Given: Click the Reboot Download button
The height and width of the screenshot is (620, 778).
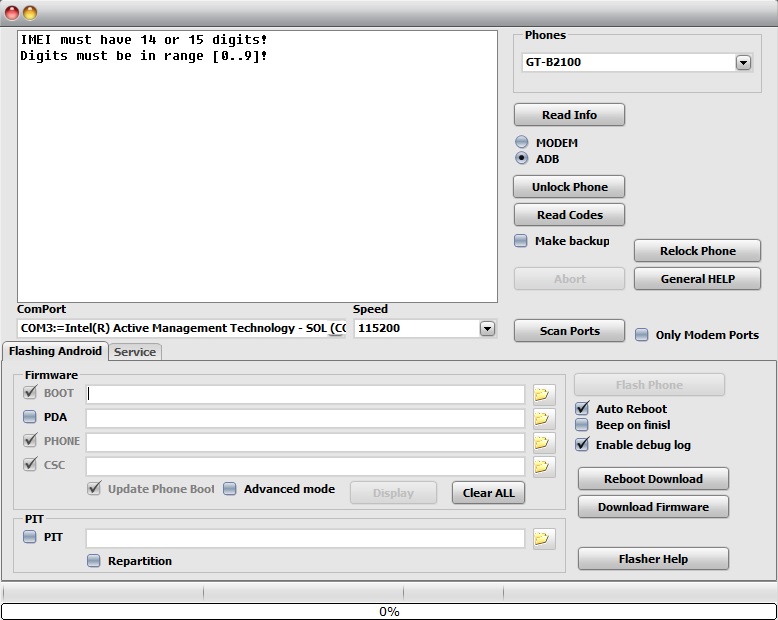Looking at the screenshot, I should click(x=653, y=479).
